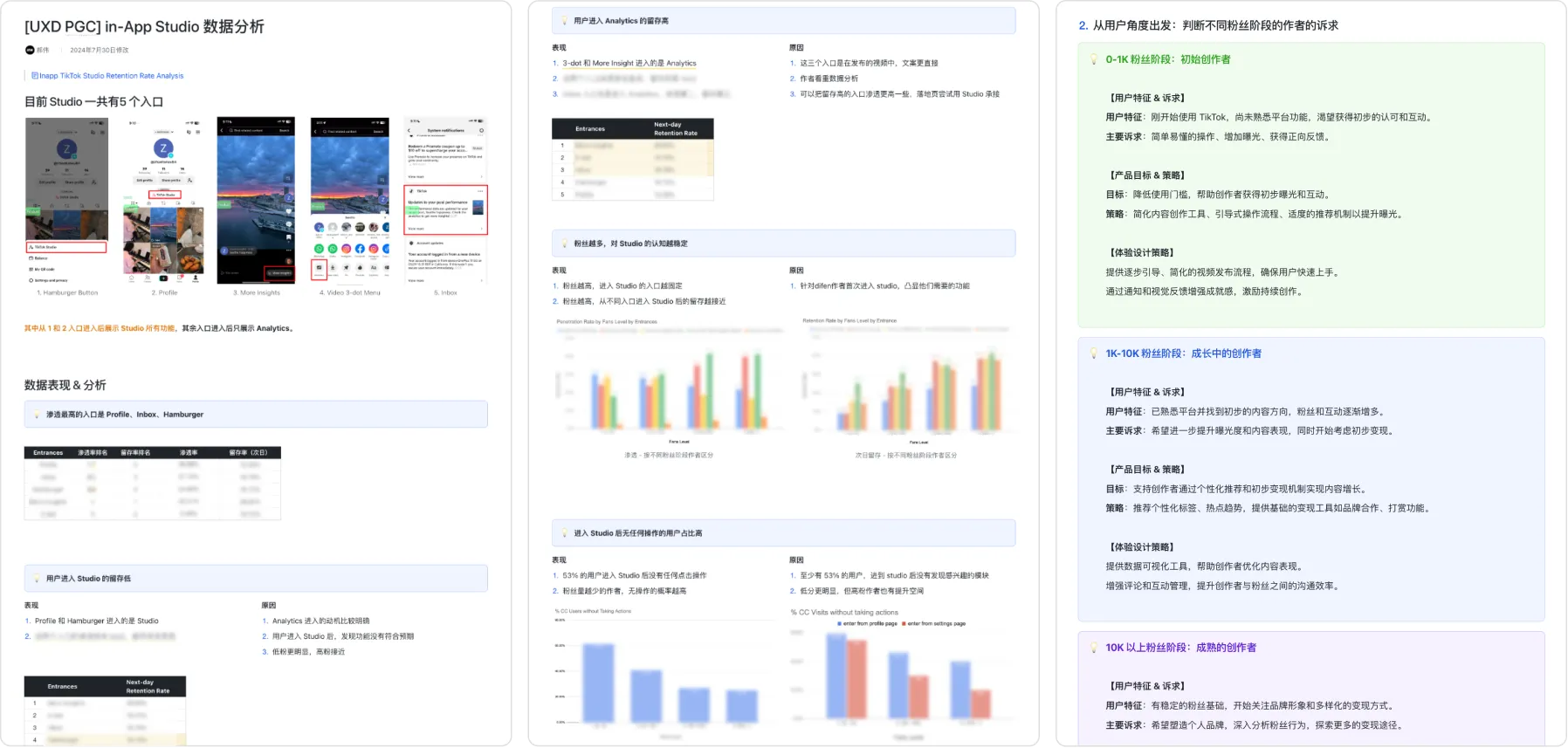Click the lightbulb icon beside 0-1K 粉丝阶段
1568x748 pixels.
click(1094, 59)
